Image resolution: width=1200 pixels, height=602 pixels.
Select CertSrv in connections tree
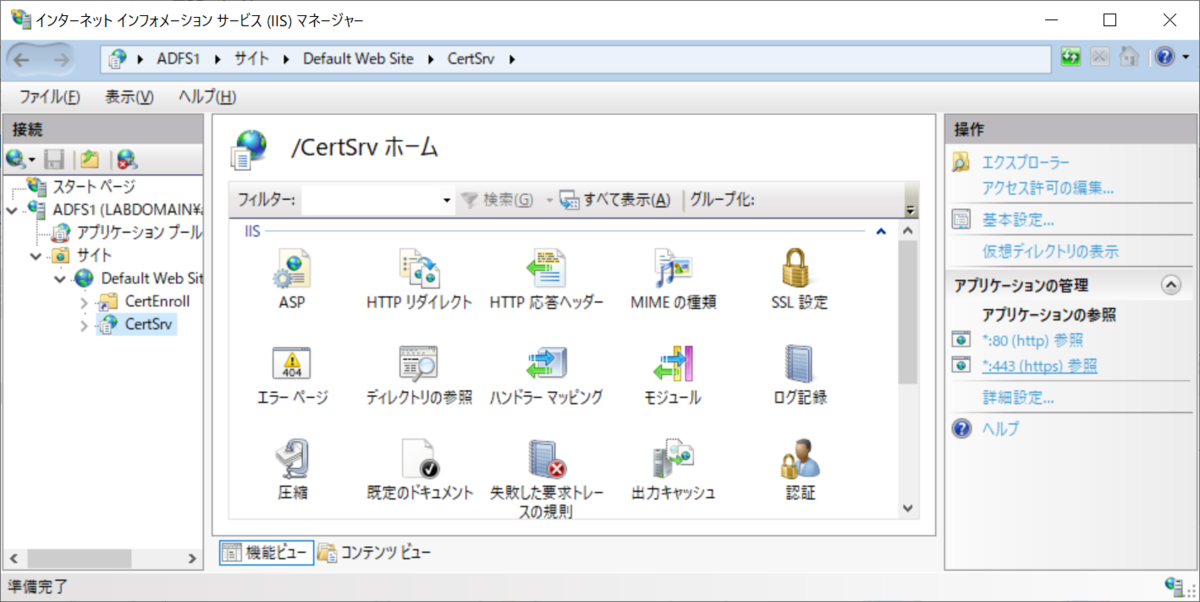(x=148, y=324)
